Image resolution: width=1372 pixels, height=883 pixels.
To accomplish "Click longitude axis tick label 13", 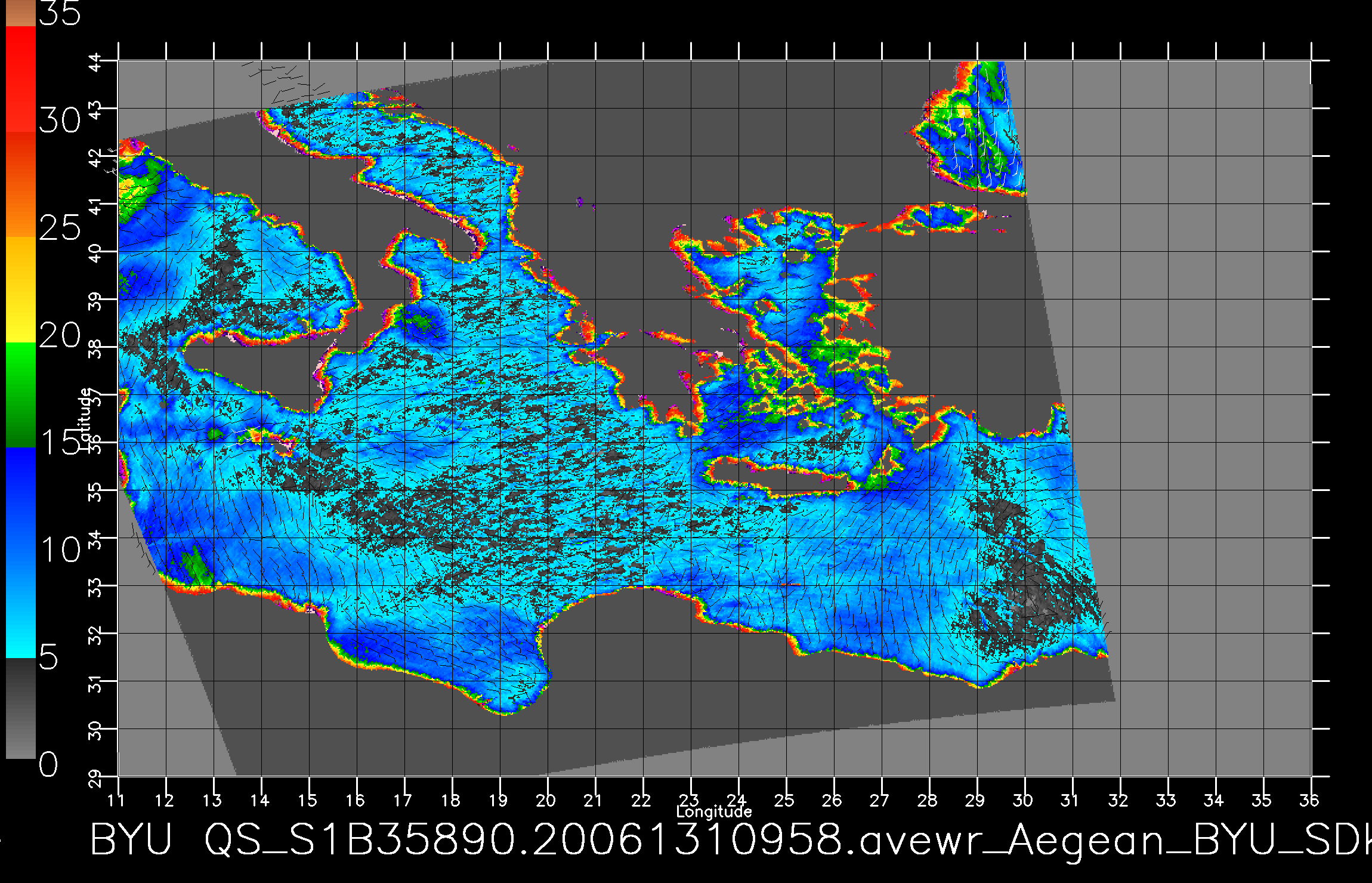I will 212,800.
